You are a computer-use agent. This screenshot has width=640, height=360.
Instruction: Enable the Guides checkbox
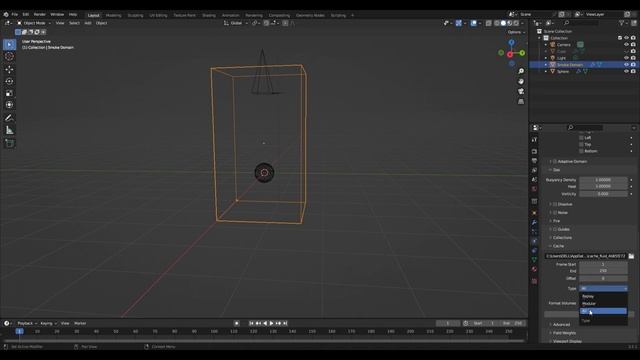pyautogui.click(x=555, y=229)
